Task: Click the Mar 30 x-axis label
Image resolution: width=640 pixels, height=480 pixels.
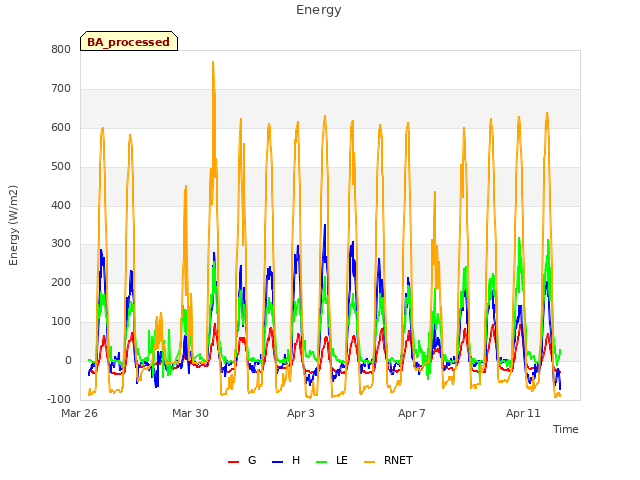Action: pos(190,413)
